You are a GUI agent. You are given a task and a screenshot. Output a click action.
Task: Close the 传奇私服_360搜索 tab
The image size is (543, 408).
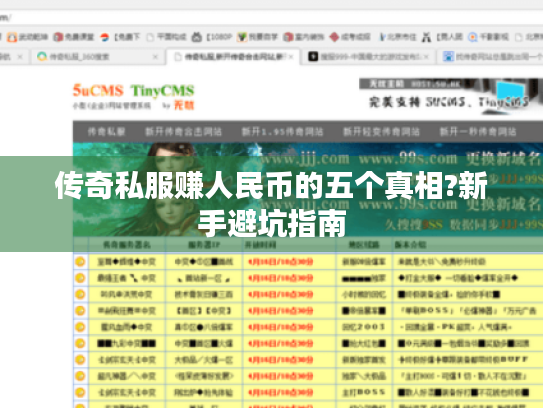point(155,56)
